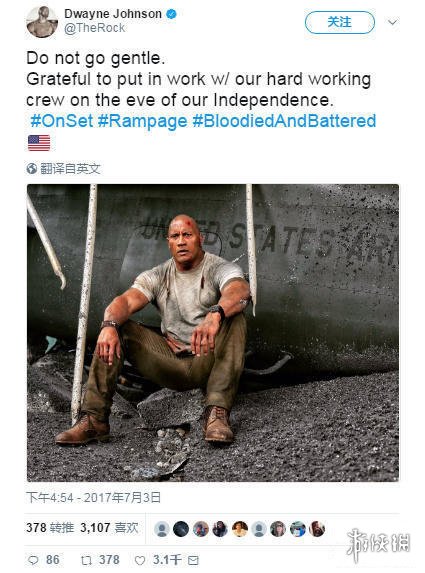Click the 关注 follow button

[x=340, y=22]
